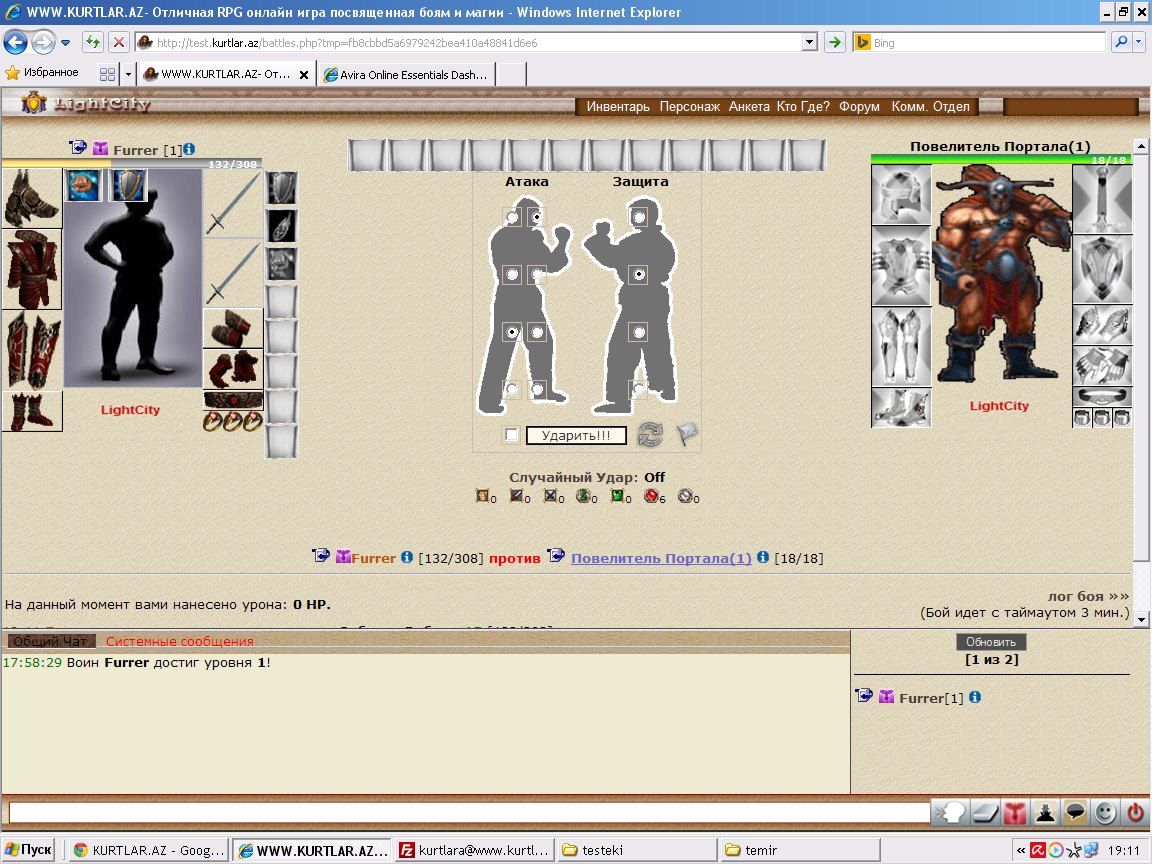Click the fist ability icon above Furrer avatar
This screenshot has width=1152, height=864.
click(x=84, y=185)
